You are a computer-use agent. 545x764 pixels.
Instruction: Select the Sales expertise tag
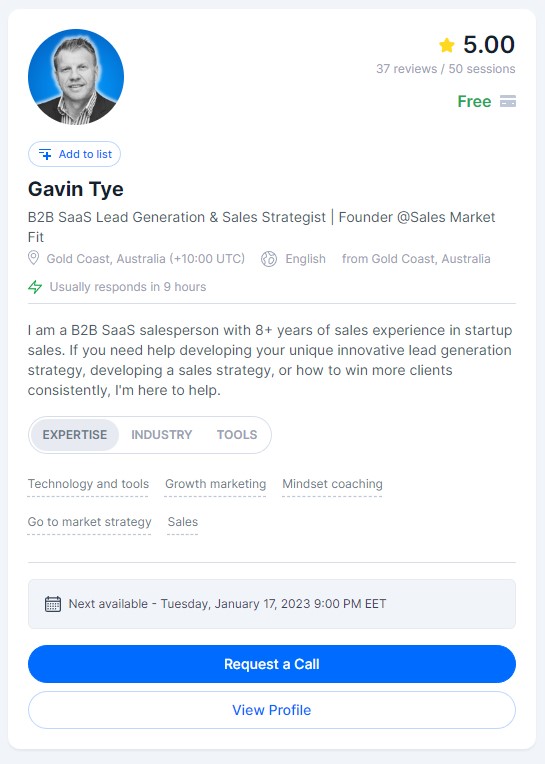coord(183,522)
